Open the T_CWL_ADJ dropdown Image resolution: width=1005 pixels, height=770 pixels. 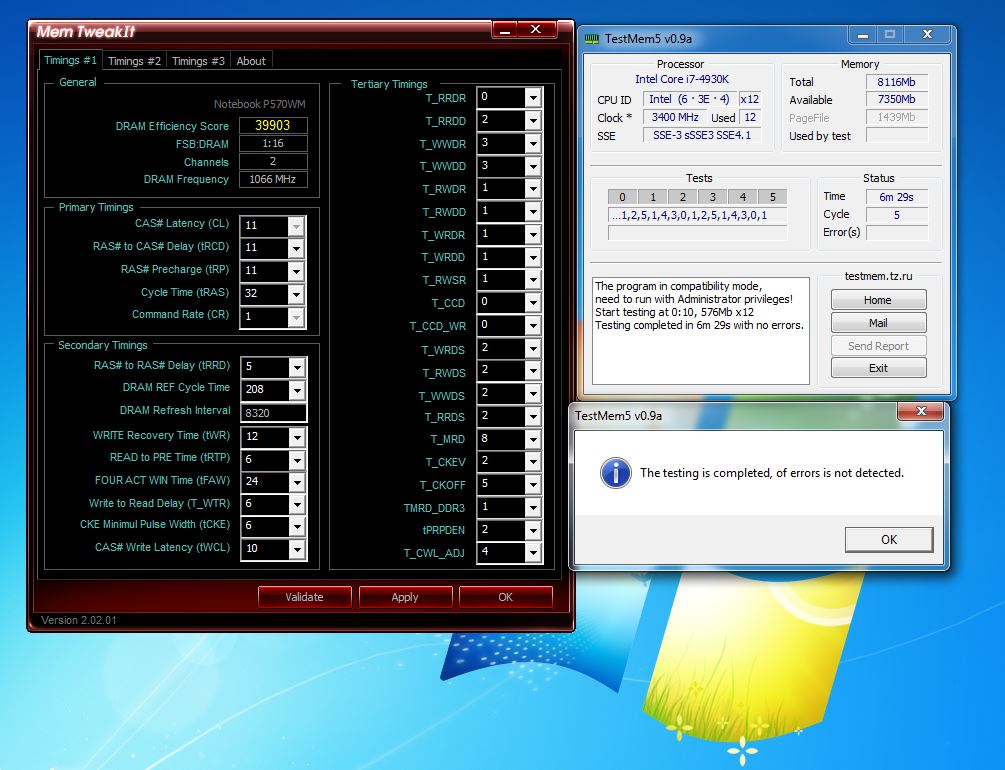pos(533,553)
